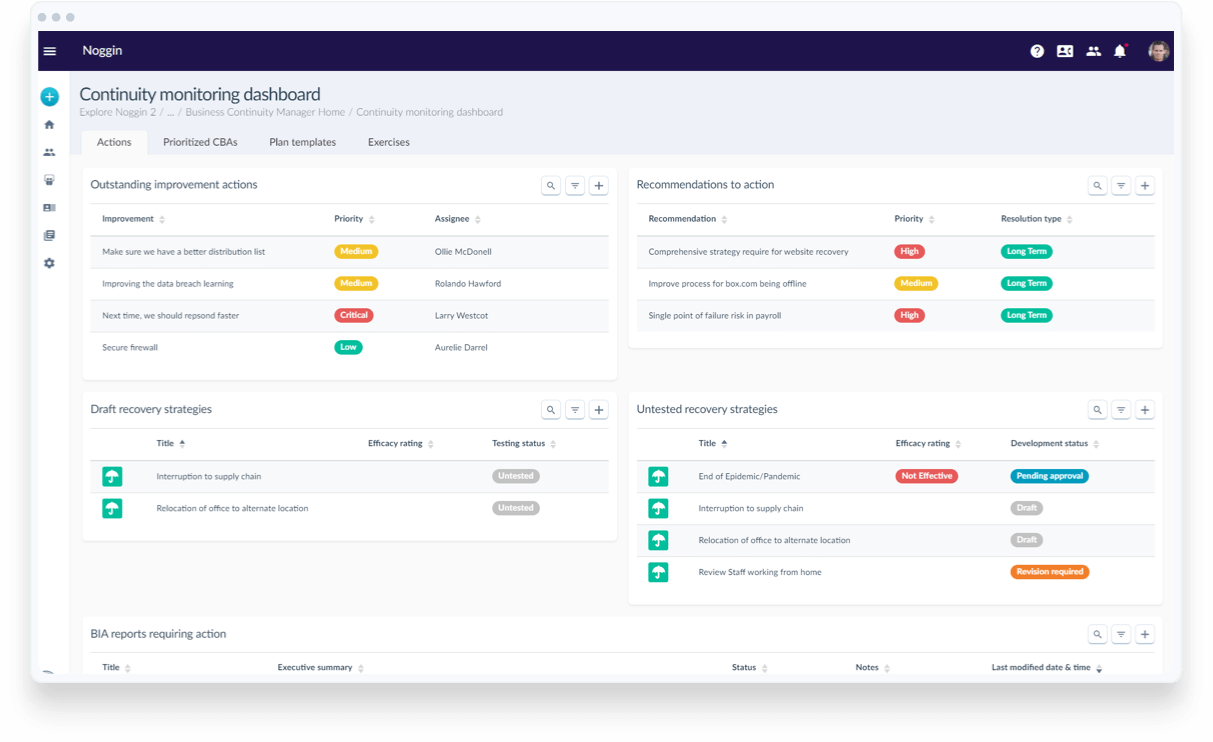Screen dimensions: 1213x742
Task: Add new item to Recommendations to action
Action: pyautogui.click(x=1145, y=185)
